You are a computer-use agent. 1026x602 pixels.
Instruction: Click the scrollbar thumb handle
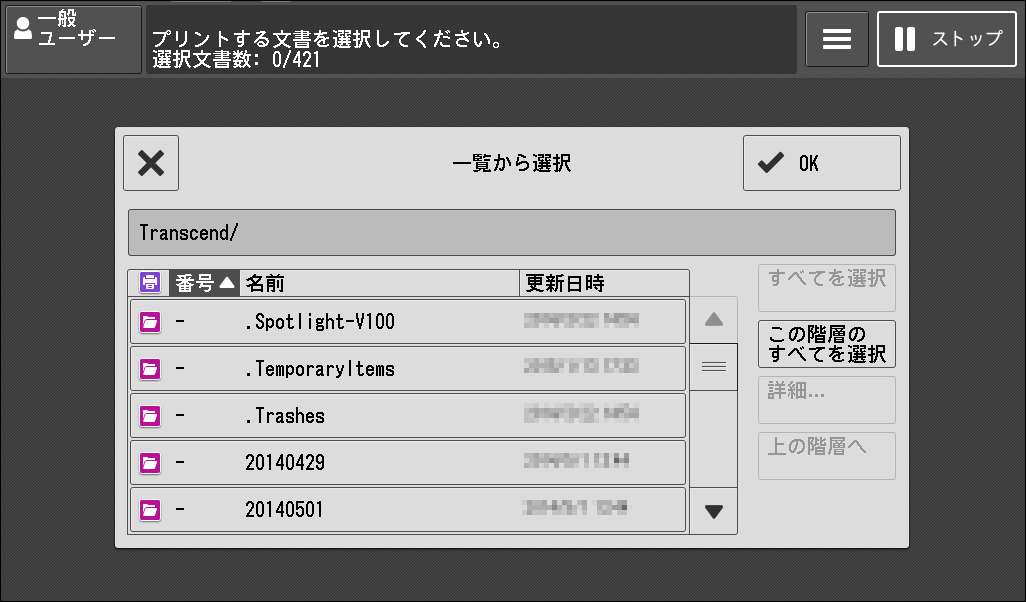pyautogui.click(x=713, y=367)
